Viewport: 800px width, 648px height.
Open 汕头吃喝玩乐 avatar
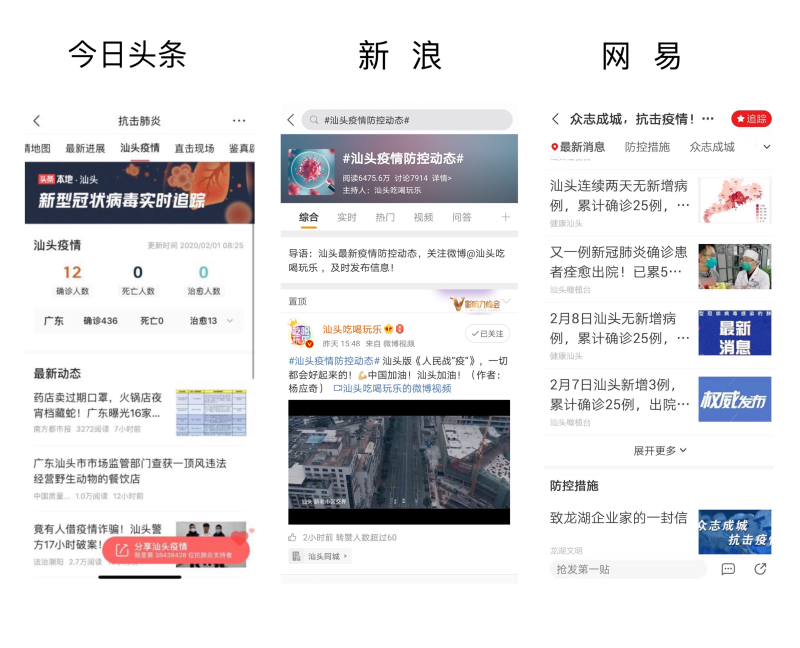[x=301, y=334]
